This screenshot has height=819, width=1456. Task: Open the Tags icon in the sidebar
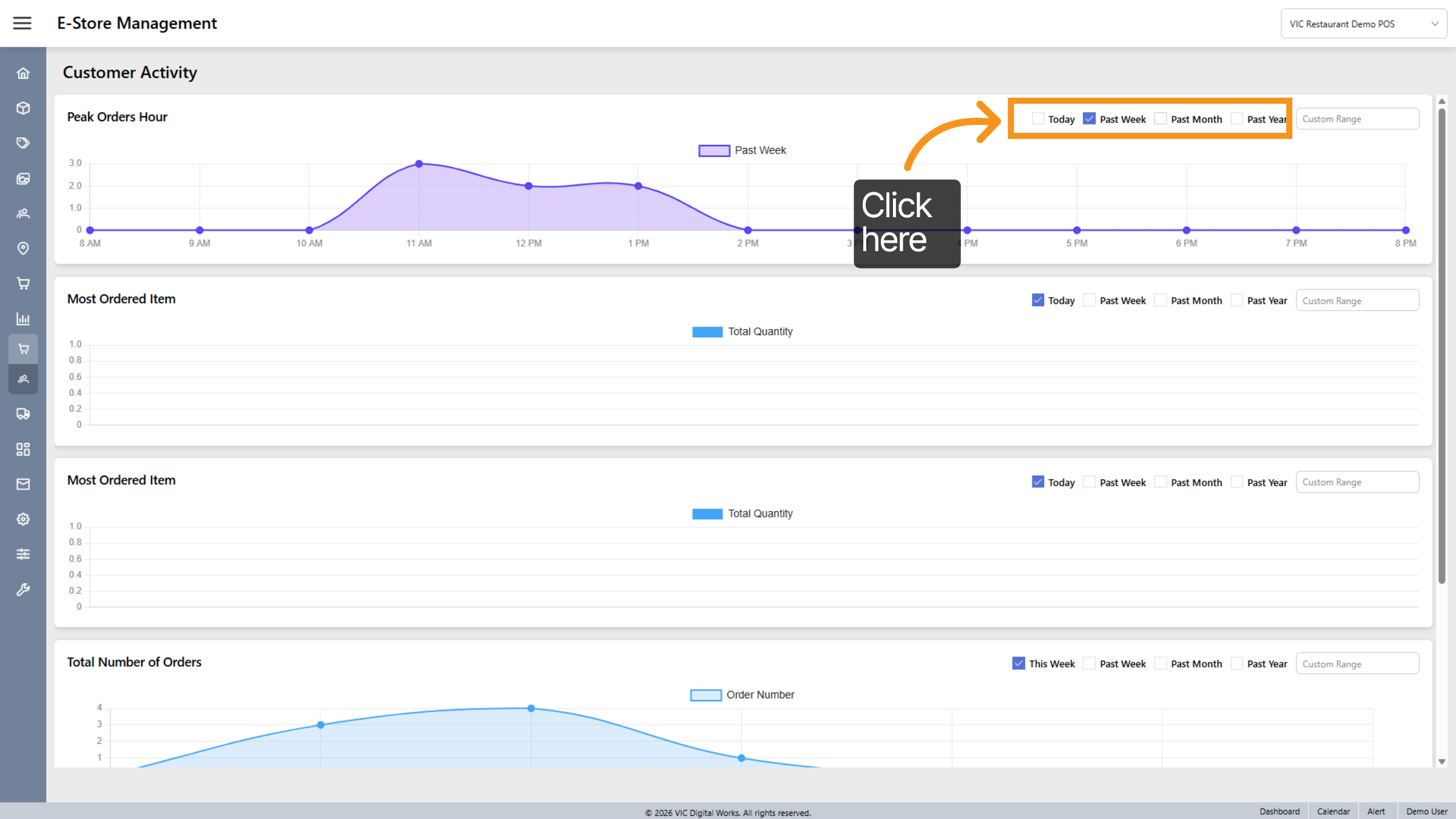click(23, 143)
